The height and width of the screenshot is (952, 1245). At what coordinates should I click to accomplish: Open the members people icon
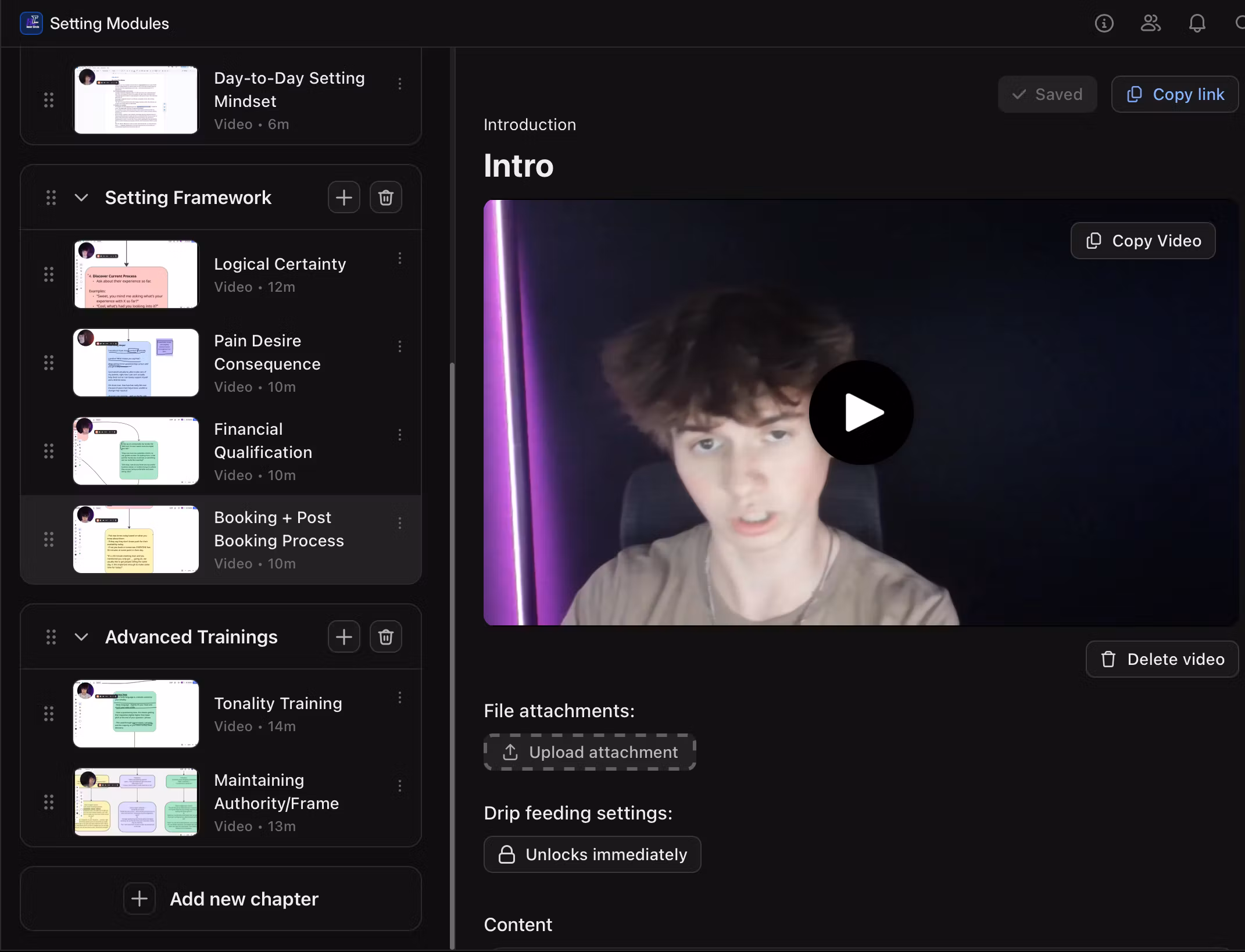click(x=1150, y=23)
